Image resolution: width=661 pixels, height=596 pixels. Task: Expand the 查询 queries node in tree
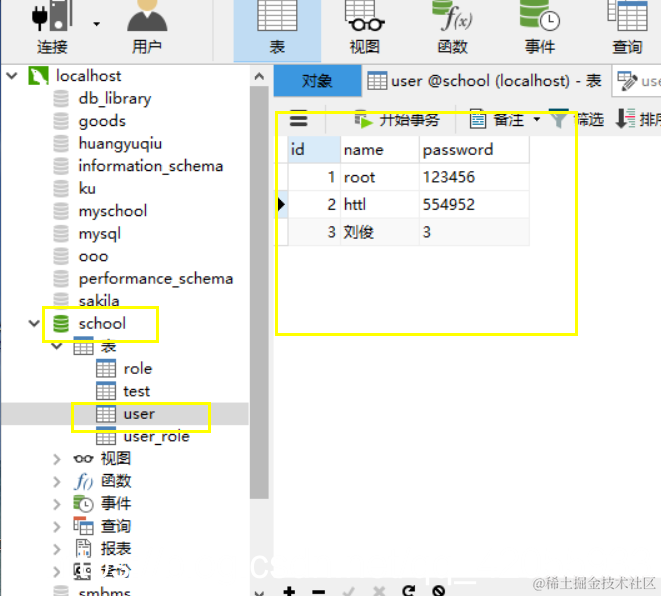[57, 526]
